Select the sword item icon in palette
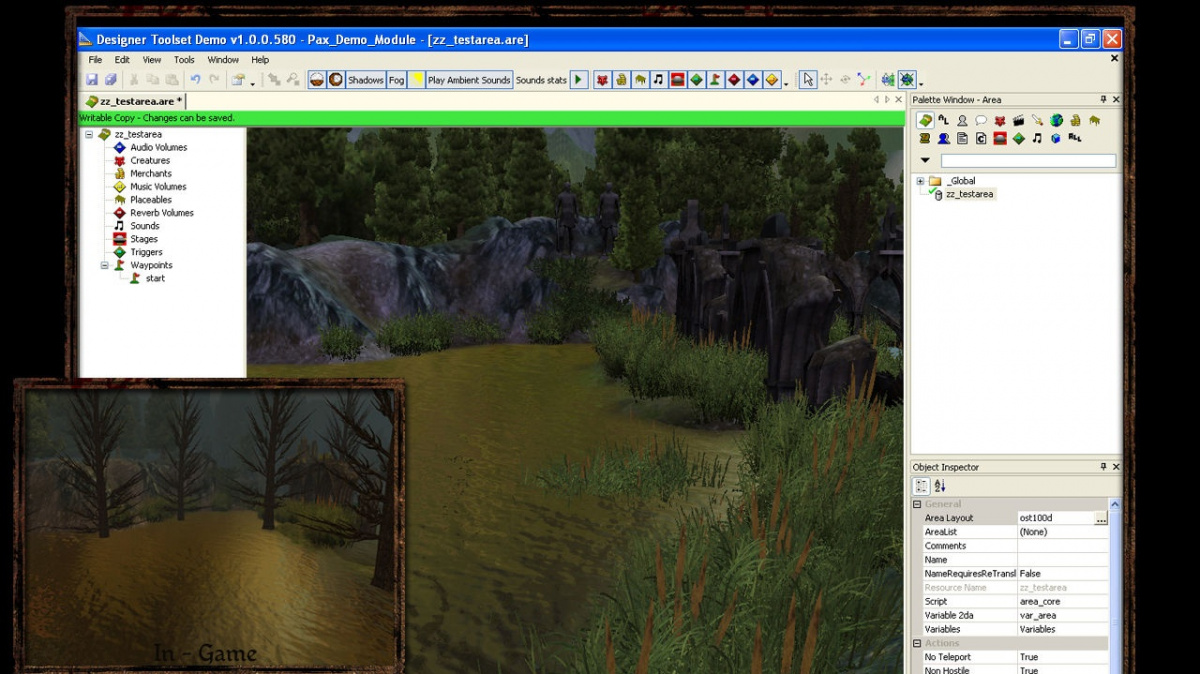Viewport: 1200px width, 674px height. click(x=1037, y=121)
